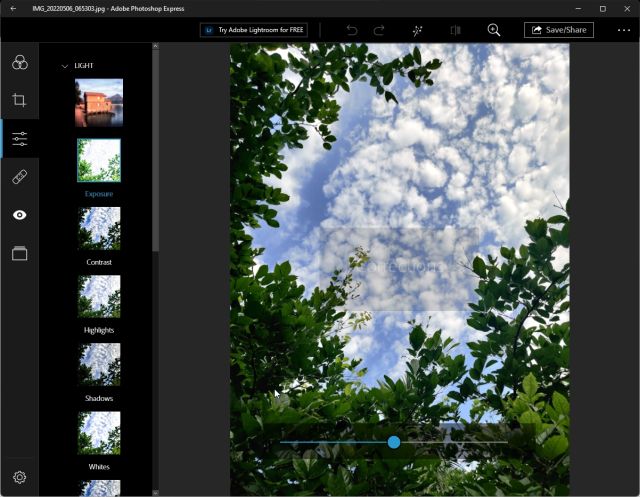Click the Zoom magnifier icon
This screenshot has width=640, height=497.
[493, 30]
